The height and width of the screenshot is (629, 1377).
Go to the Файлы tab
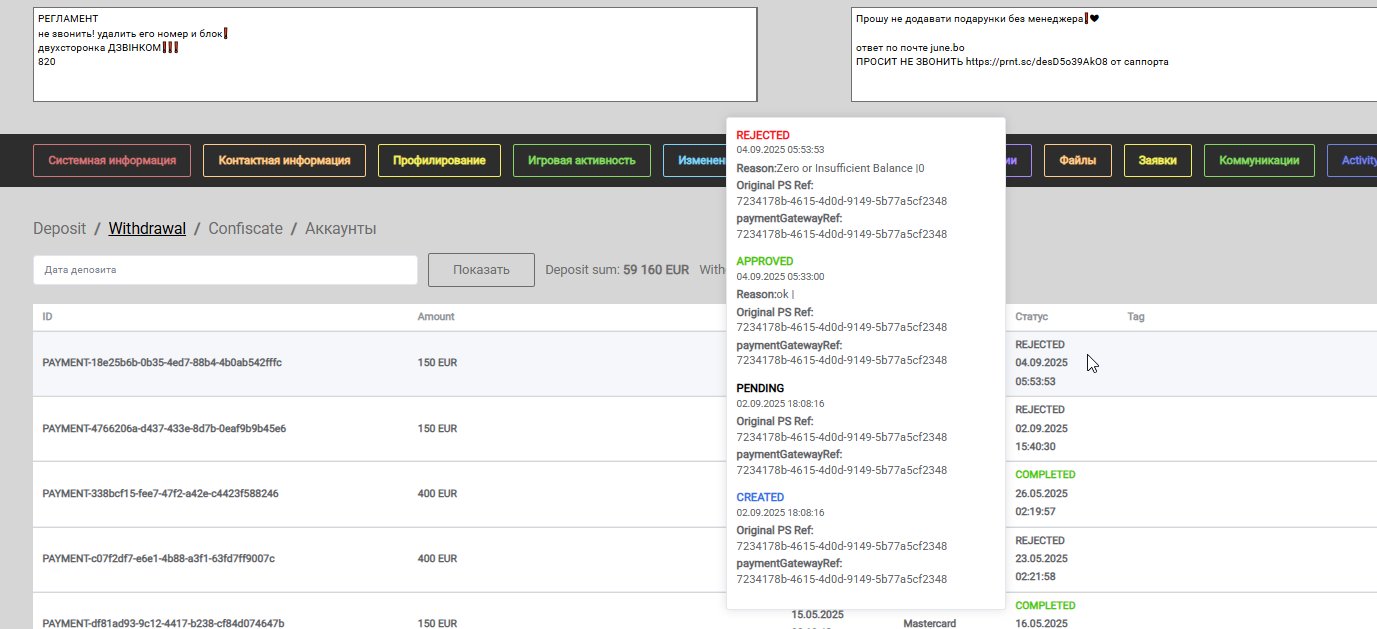coord(1078,160)
